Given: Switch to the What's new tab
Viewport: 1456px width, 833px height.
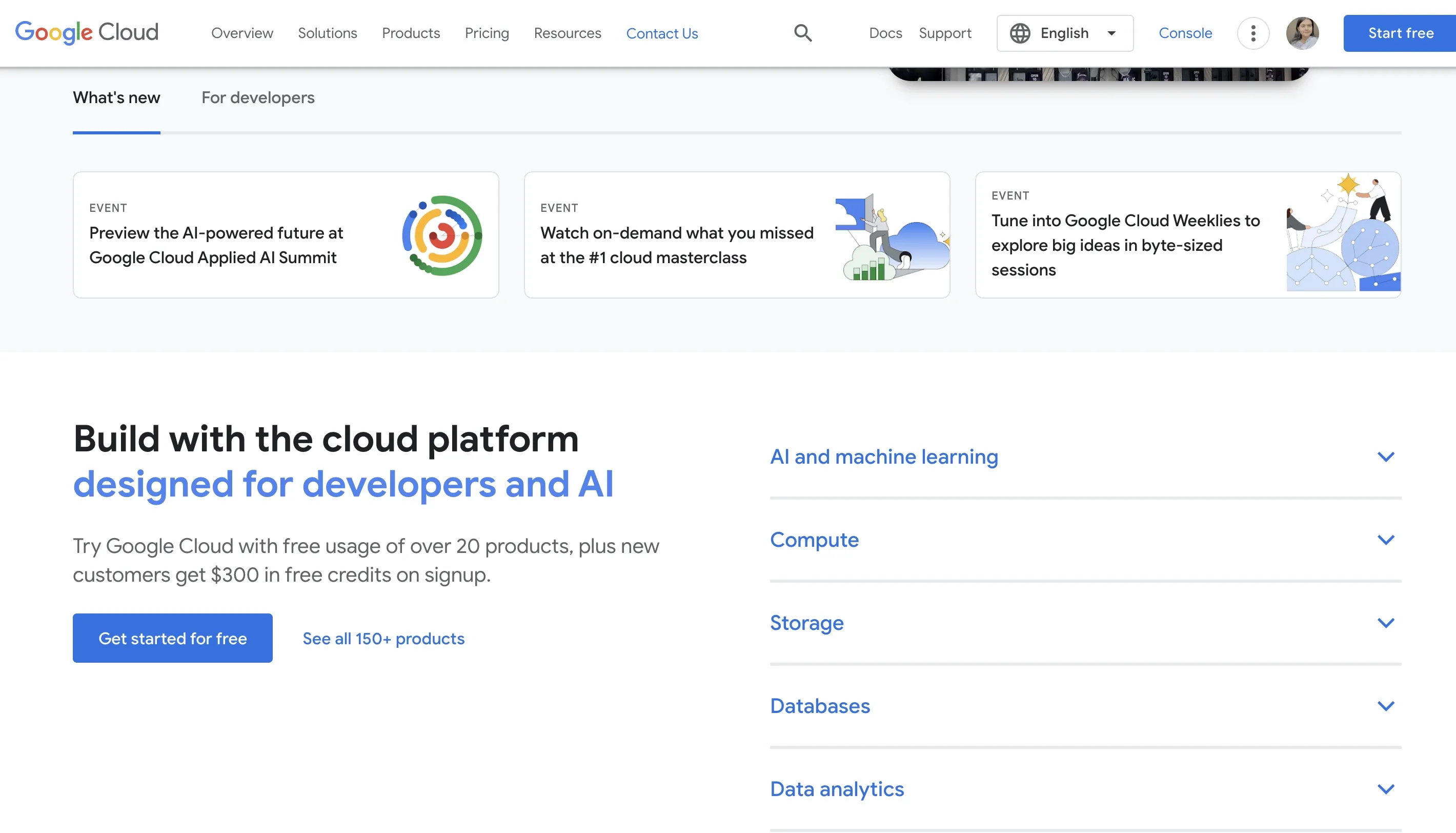Looking at the screenshot, I should coord(116,98).
